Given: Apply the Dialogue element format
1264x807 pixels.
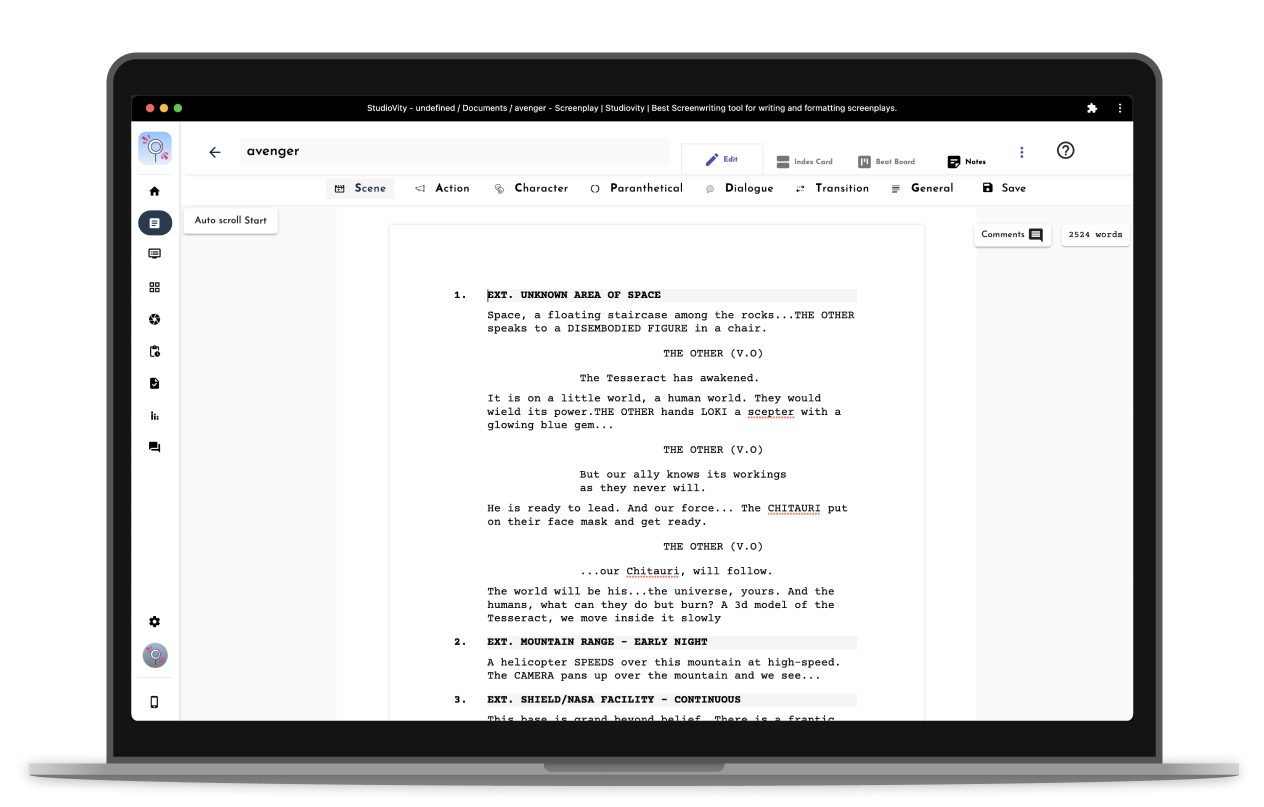Looking at the screenshot, I should 739,188.
